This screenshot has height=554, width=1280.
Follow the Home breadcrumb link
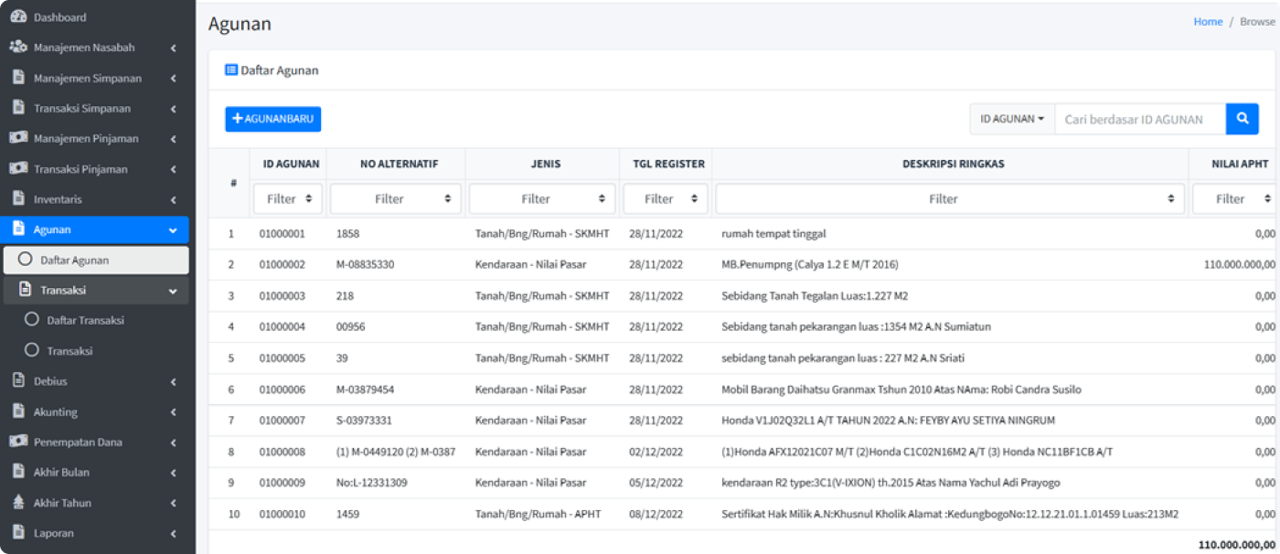1207,22
